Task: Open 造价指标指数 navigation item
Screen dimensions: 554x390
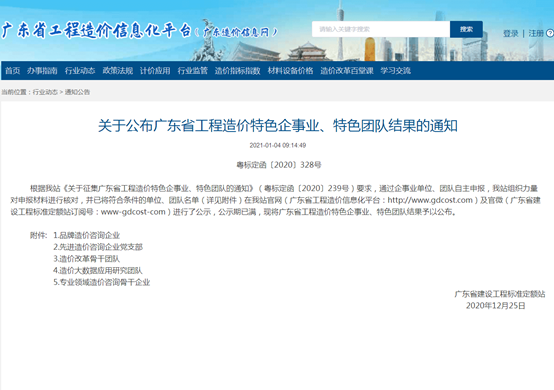Action: [x=237, y=71]
